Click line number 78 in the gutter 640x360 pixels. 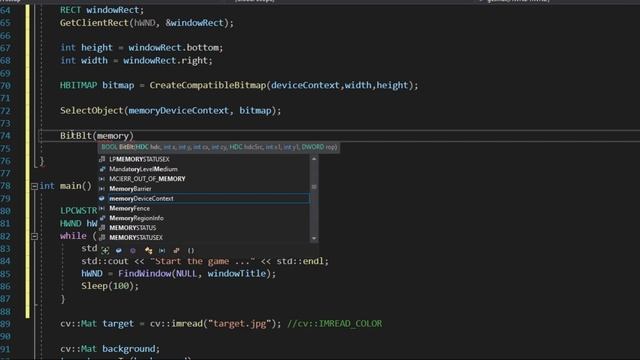[x=6, y=186]
